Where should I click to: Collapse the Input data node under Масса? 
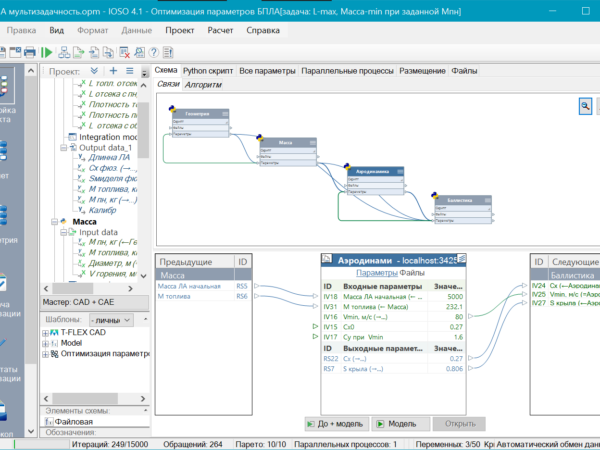coord(64,232)
